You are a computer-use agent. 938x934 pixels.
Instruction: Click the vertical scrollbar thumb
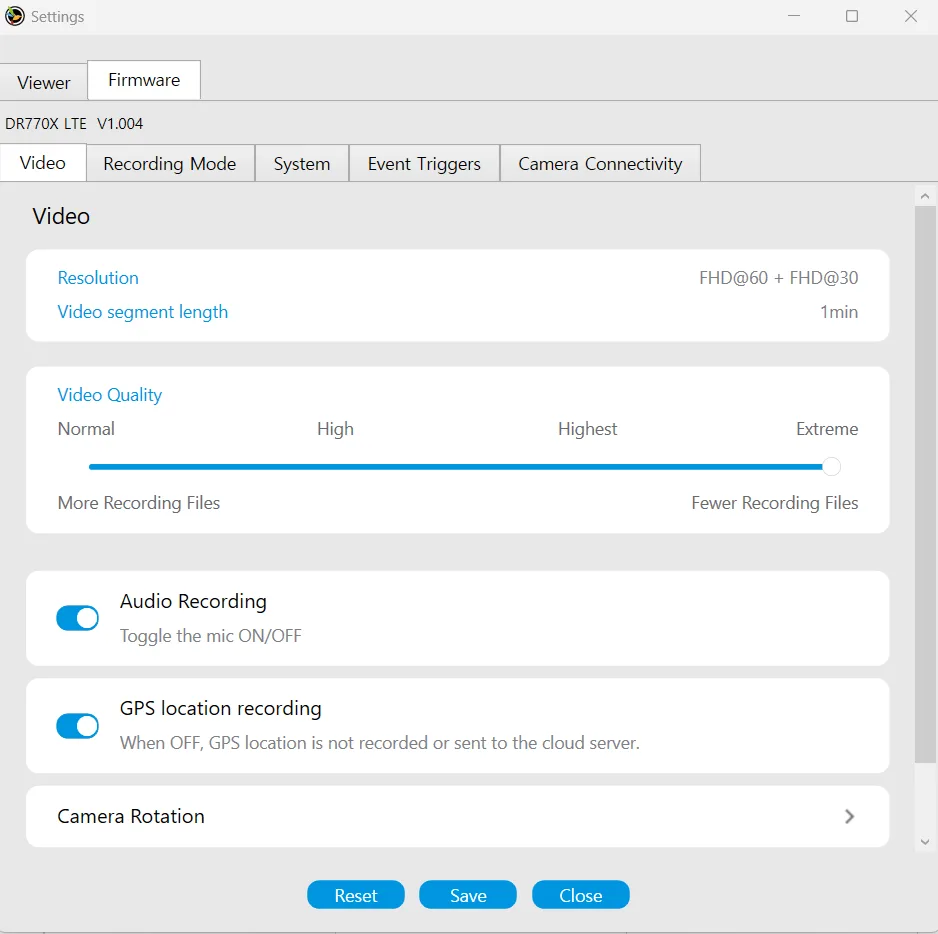[x=925, y=485]
